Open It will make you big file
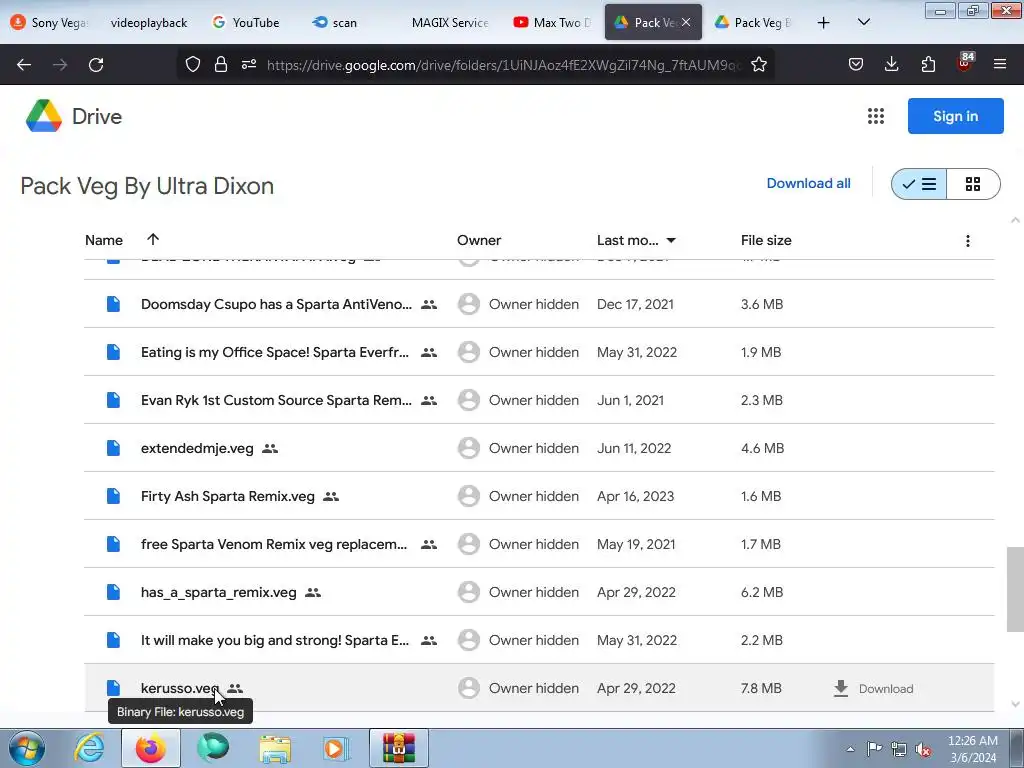Image resolution: width=1024 pixels, height=768 pixels. pos(275,641)
